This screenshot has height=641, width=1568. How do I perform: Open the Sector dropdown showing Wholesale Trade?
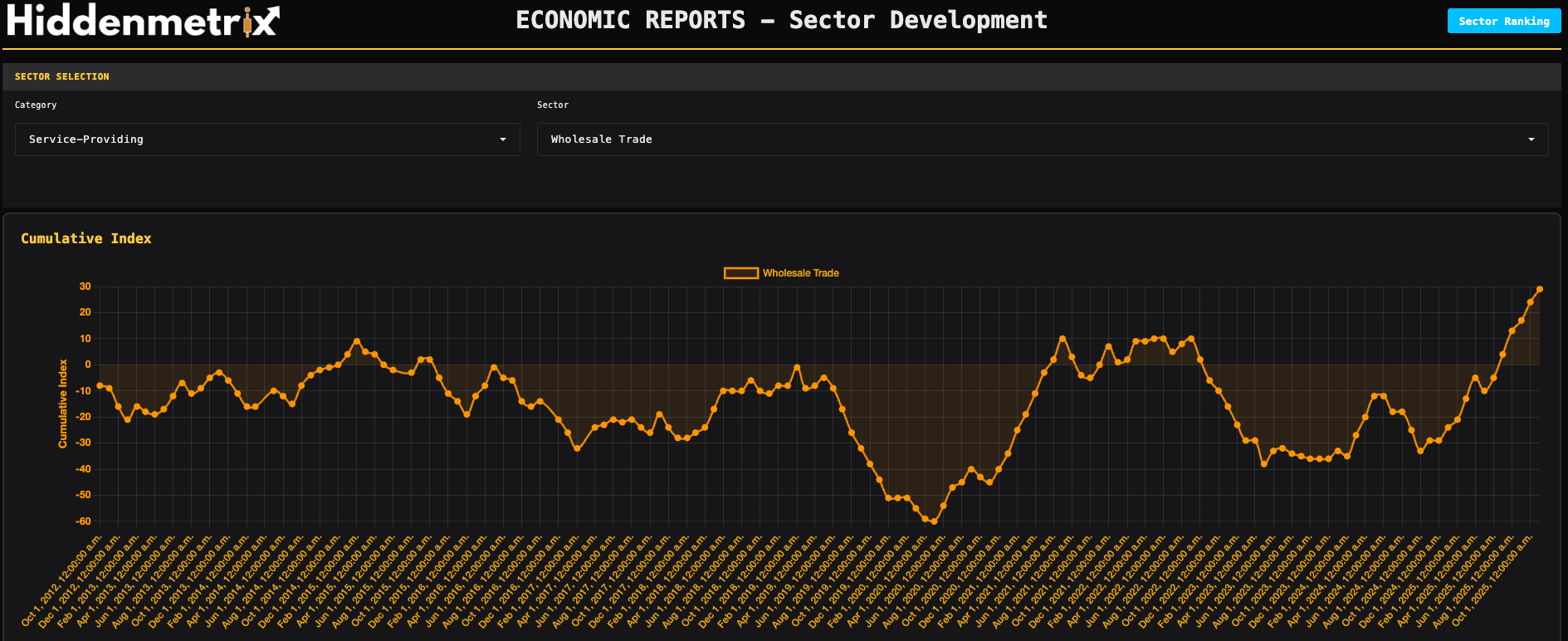1042,139
